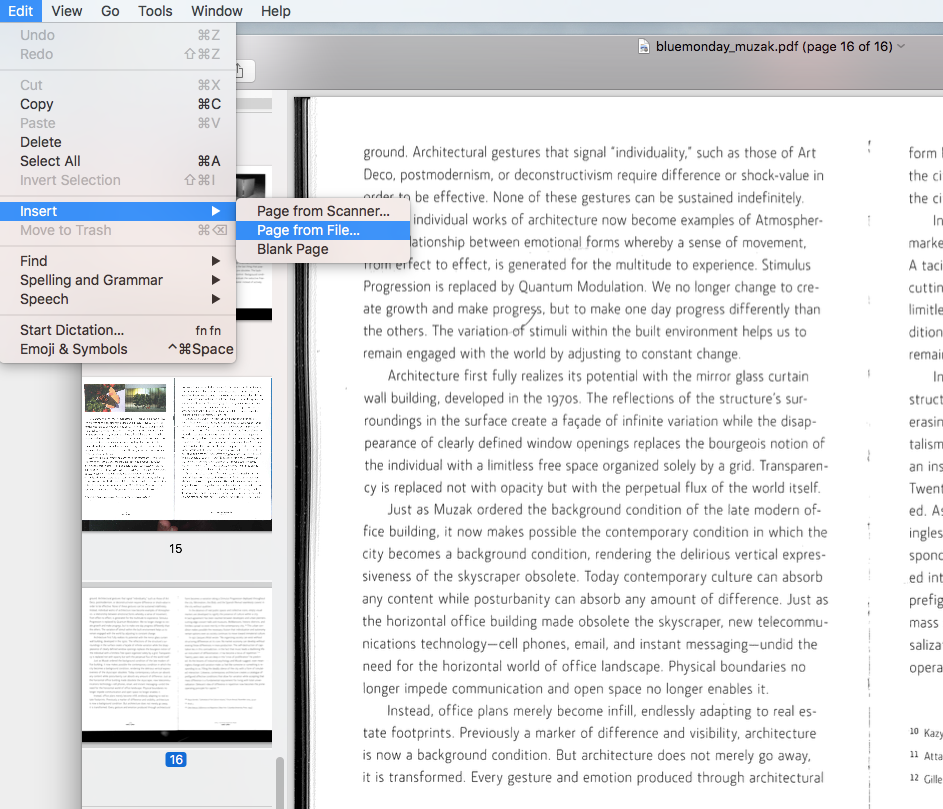Screen dimensions: 943x809
Task: Open the View menu
Action: 67,11
